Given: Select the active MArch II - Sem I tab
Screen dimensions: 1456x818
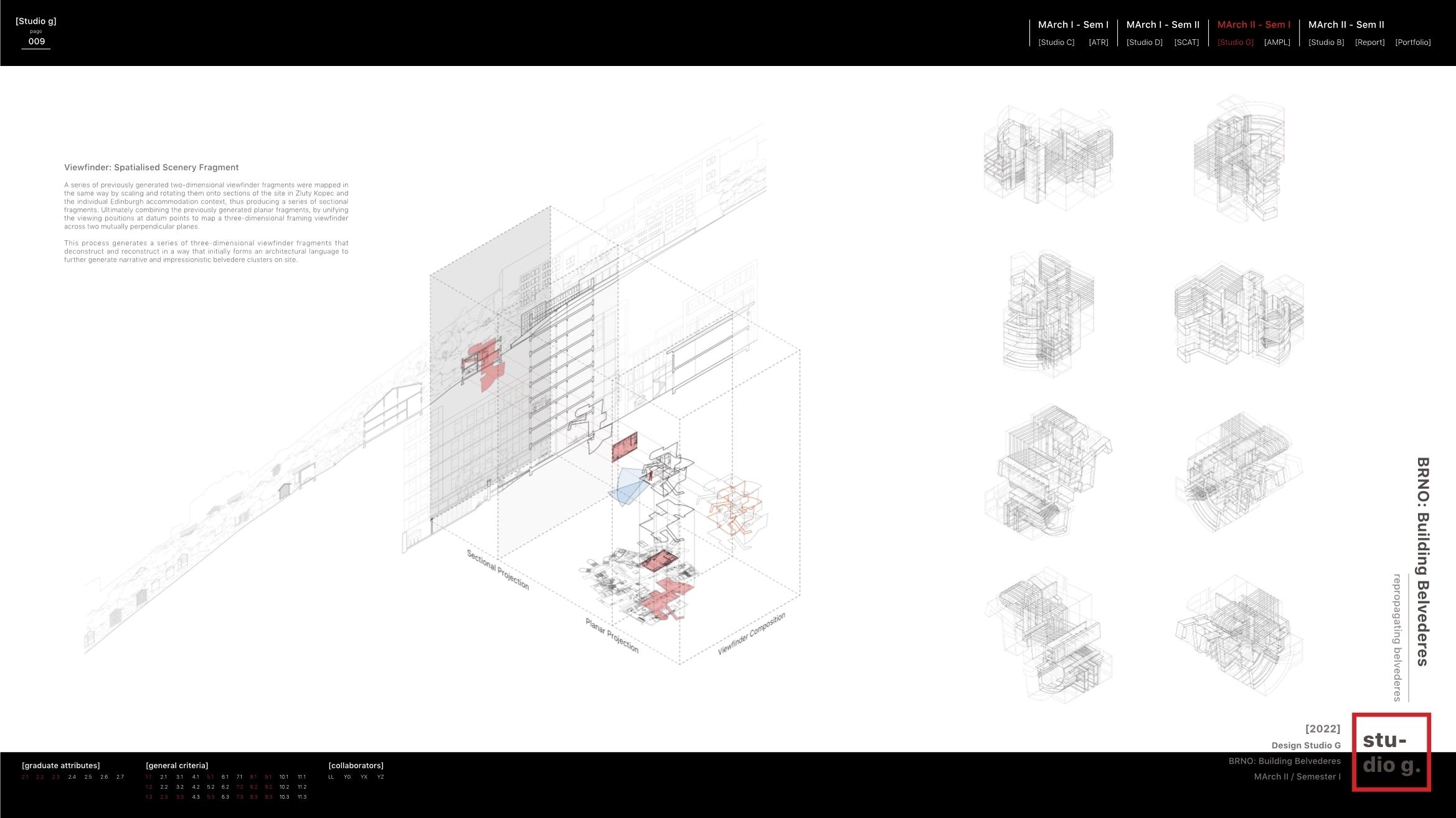Looking at the screenshot, I should point(1254,25).
